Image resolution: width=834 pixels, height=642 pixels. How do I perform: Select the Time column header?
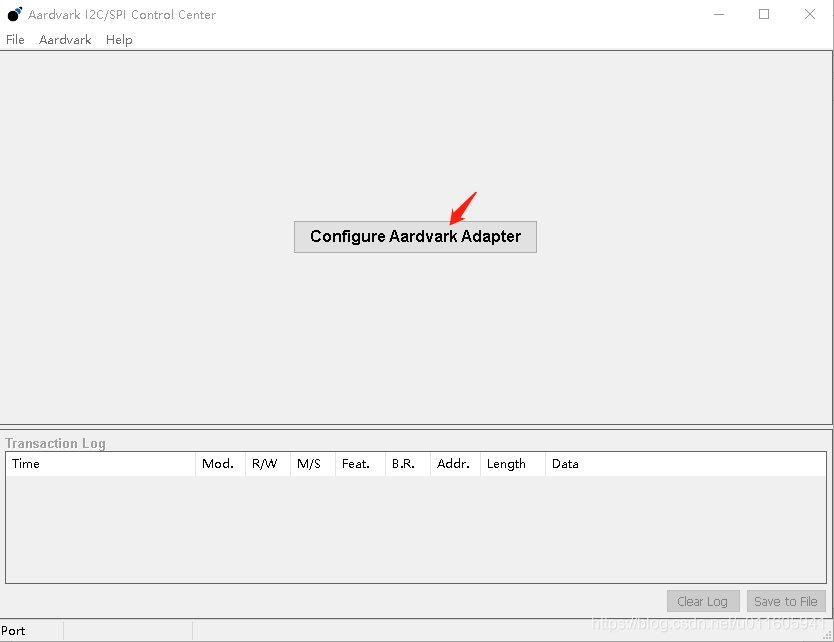click(x=101, y=464)
